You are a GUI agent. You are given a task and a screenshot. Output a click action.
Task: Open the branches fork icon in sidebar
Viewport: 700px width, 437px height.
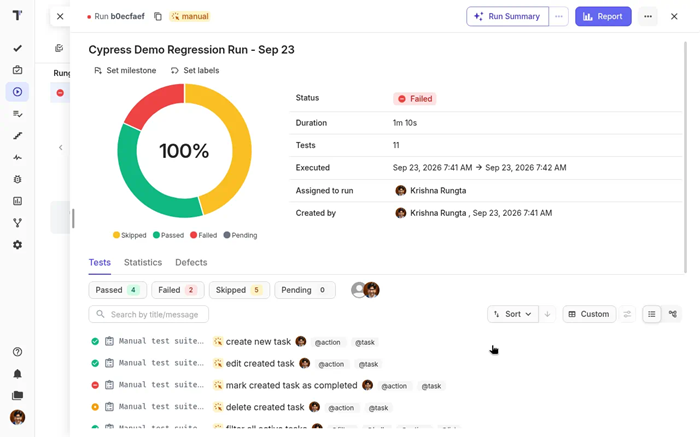(17, 223)
